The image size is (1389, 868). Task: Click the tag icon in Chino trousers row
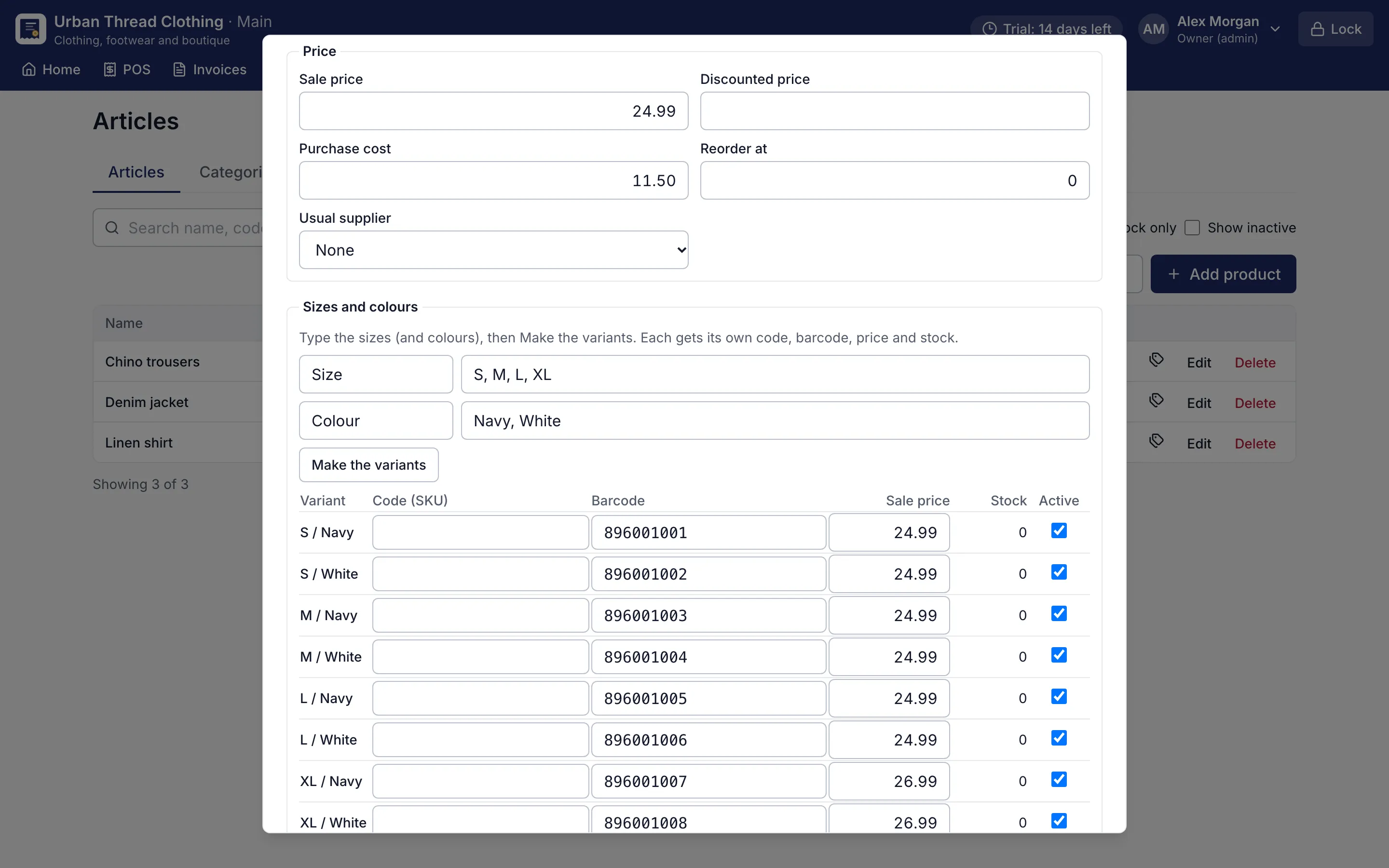pos(1157,360)
